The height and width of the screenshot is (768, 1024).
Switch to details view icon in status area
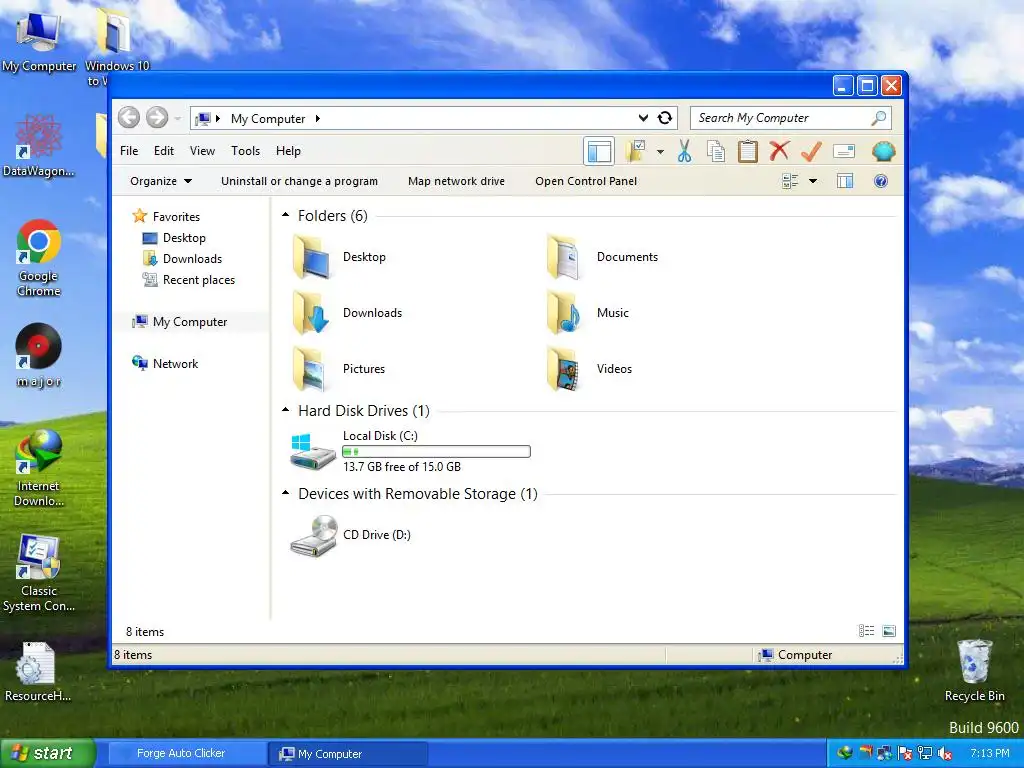(x=866, y=631)
